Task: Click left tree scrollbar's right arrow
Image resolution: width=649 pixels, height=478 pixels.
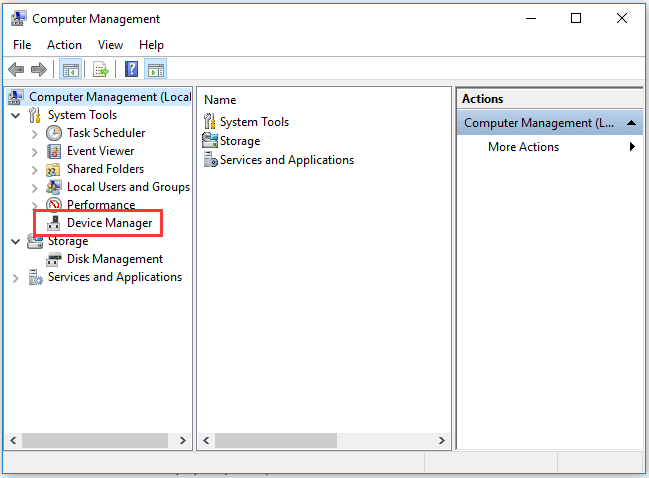Action: 183,440
